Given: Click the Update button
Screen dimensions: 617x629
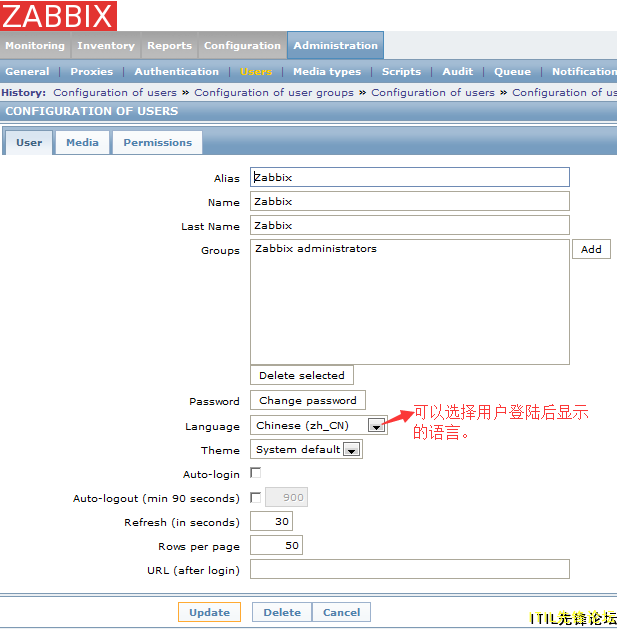Looking at the screenshot, I should click(x=209, y=612).
